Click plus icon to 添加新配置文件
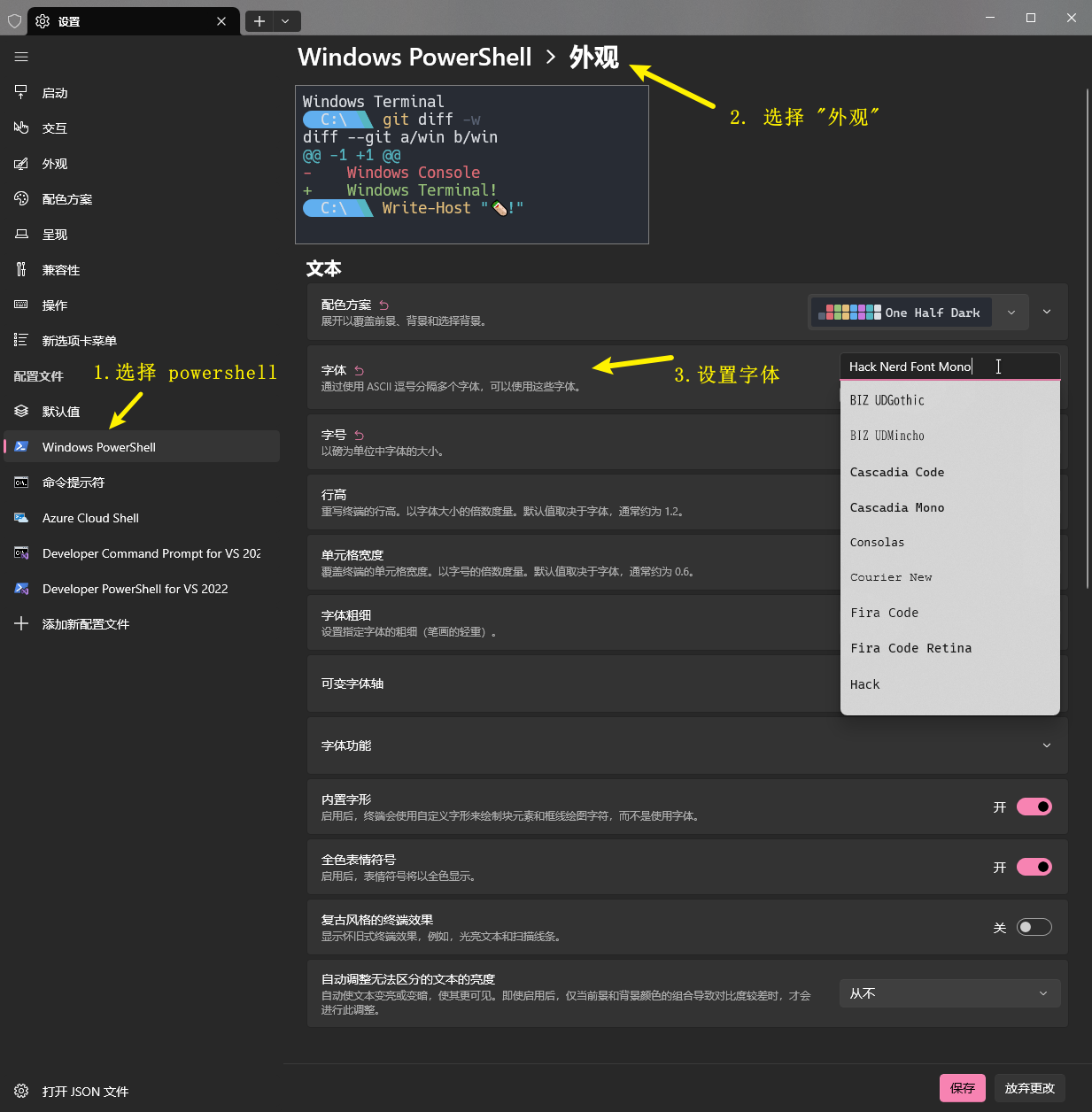Image resolution: width=1092 pixels, height=1112 pixels. tap(21, 623)
